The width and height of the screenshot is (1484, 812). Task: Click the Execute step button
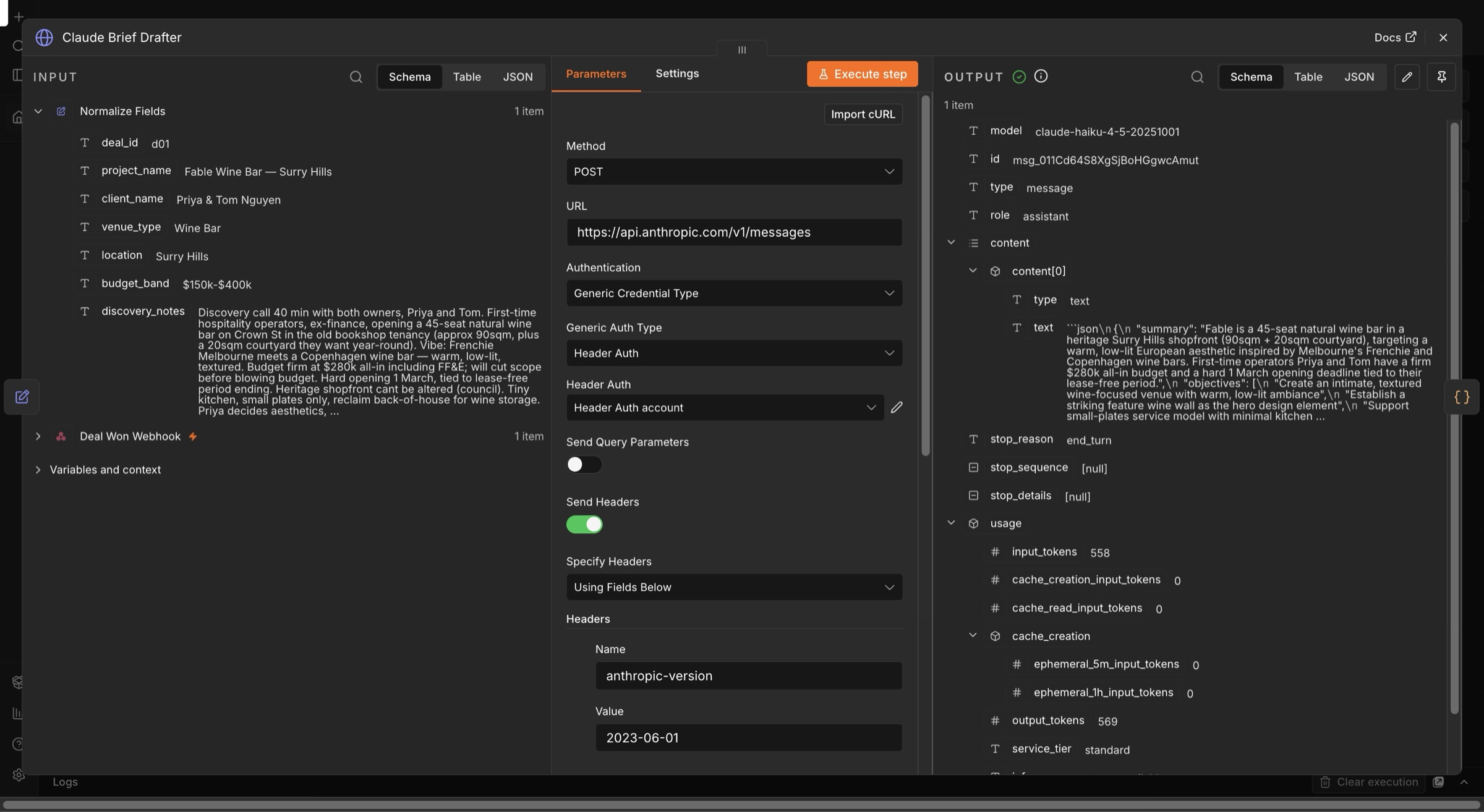(x=862, y=74)
